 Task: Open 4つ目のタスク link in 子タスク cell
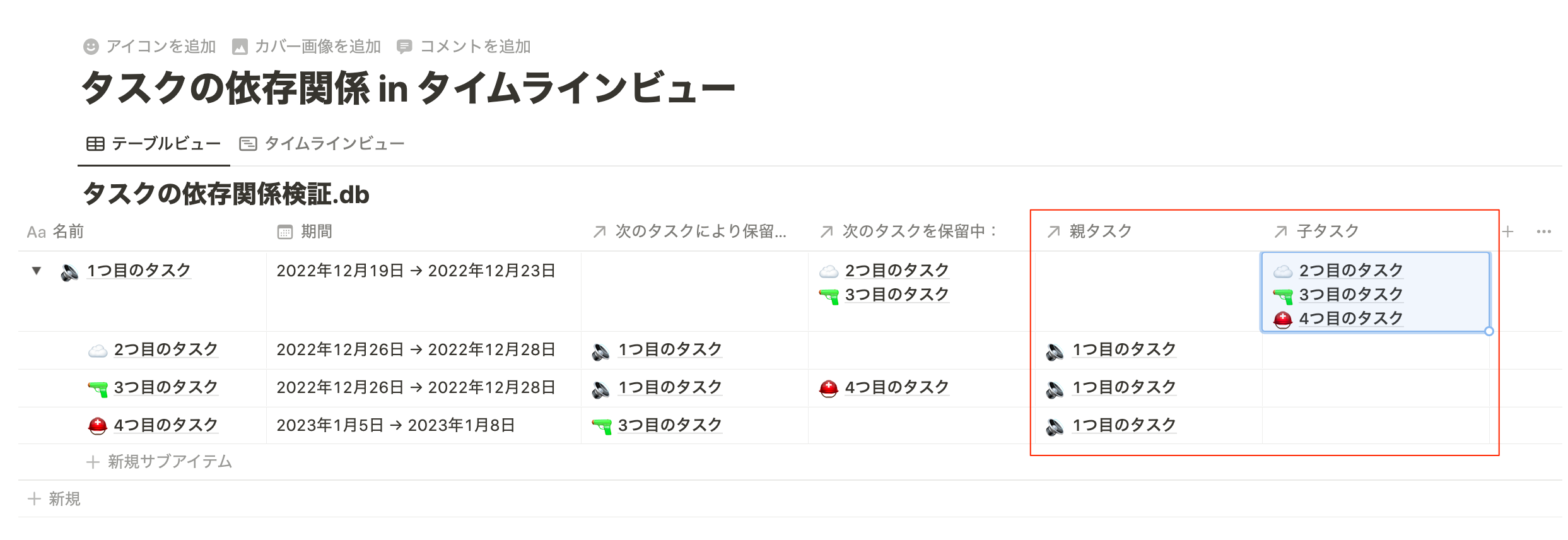point(1350,319)
